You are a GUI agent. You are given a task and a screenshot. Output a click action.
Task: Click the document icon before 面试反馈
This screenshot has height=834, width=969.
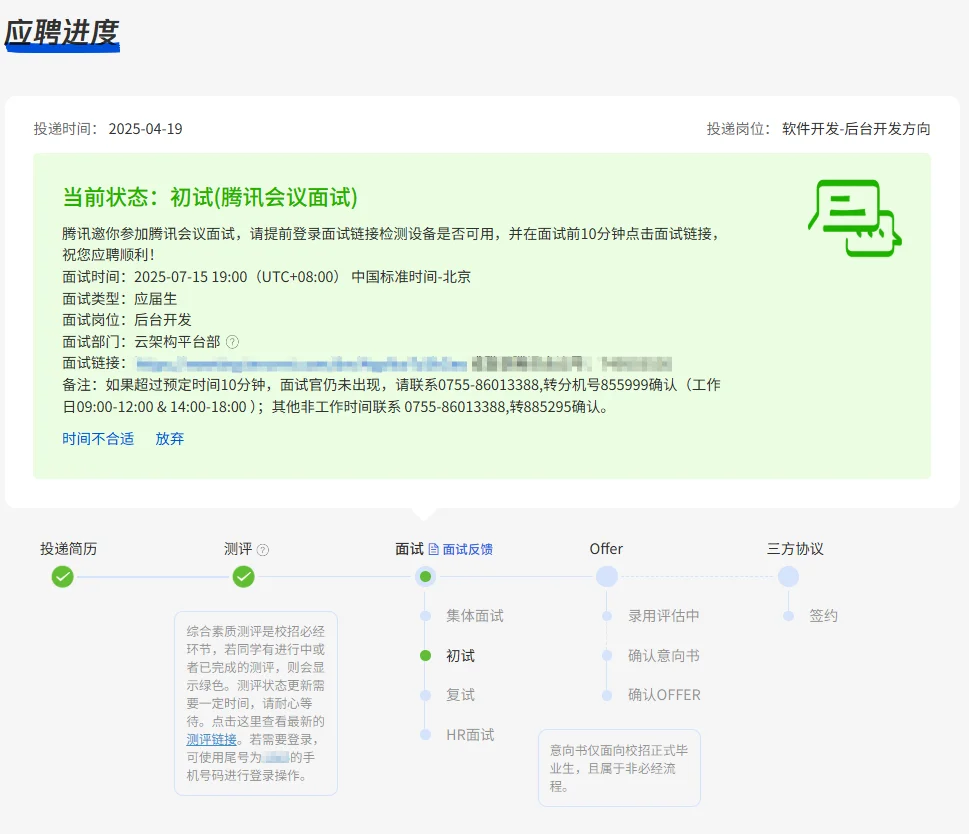pyautogui.click(x=434, y=549)
